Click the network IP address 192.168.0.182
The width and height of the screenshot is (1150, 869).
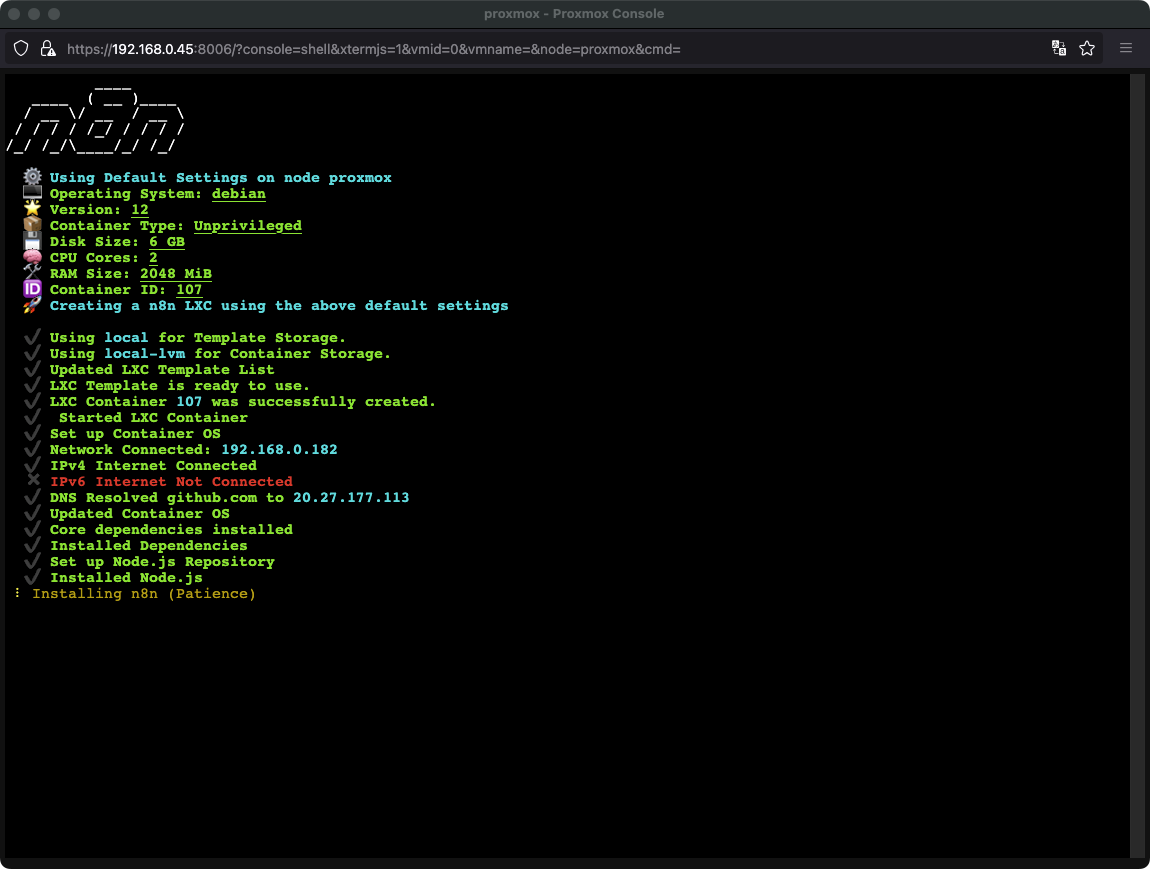(x=279, y=450)
